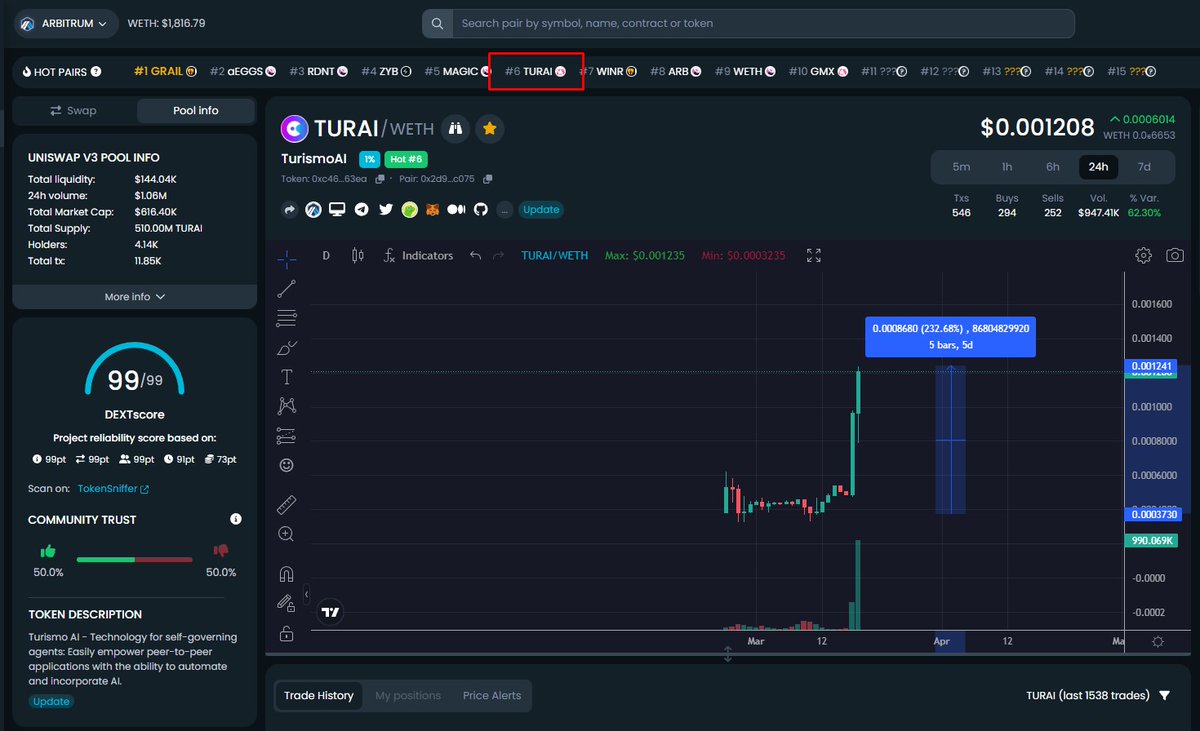Open the ARBITRUM network dropdown
This screenshot has height=731, width=1200.
66,22
